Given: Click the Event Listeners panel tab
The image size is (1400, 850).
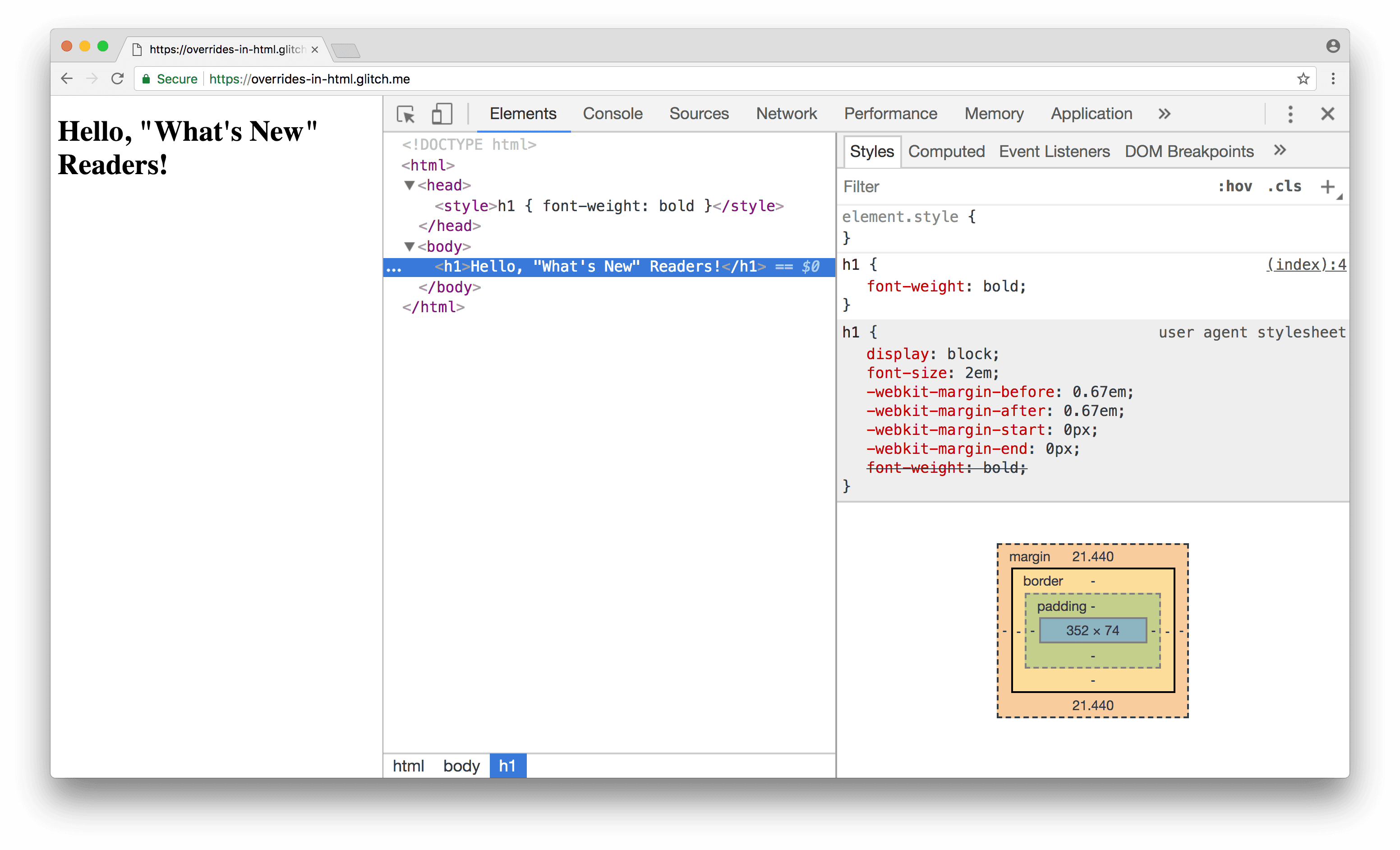Looking at the screenshot, I should click(1053, 151).
